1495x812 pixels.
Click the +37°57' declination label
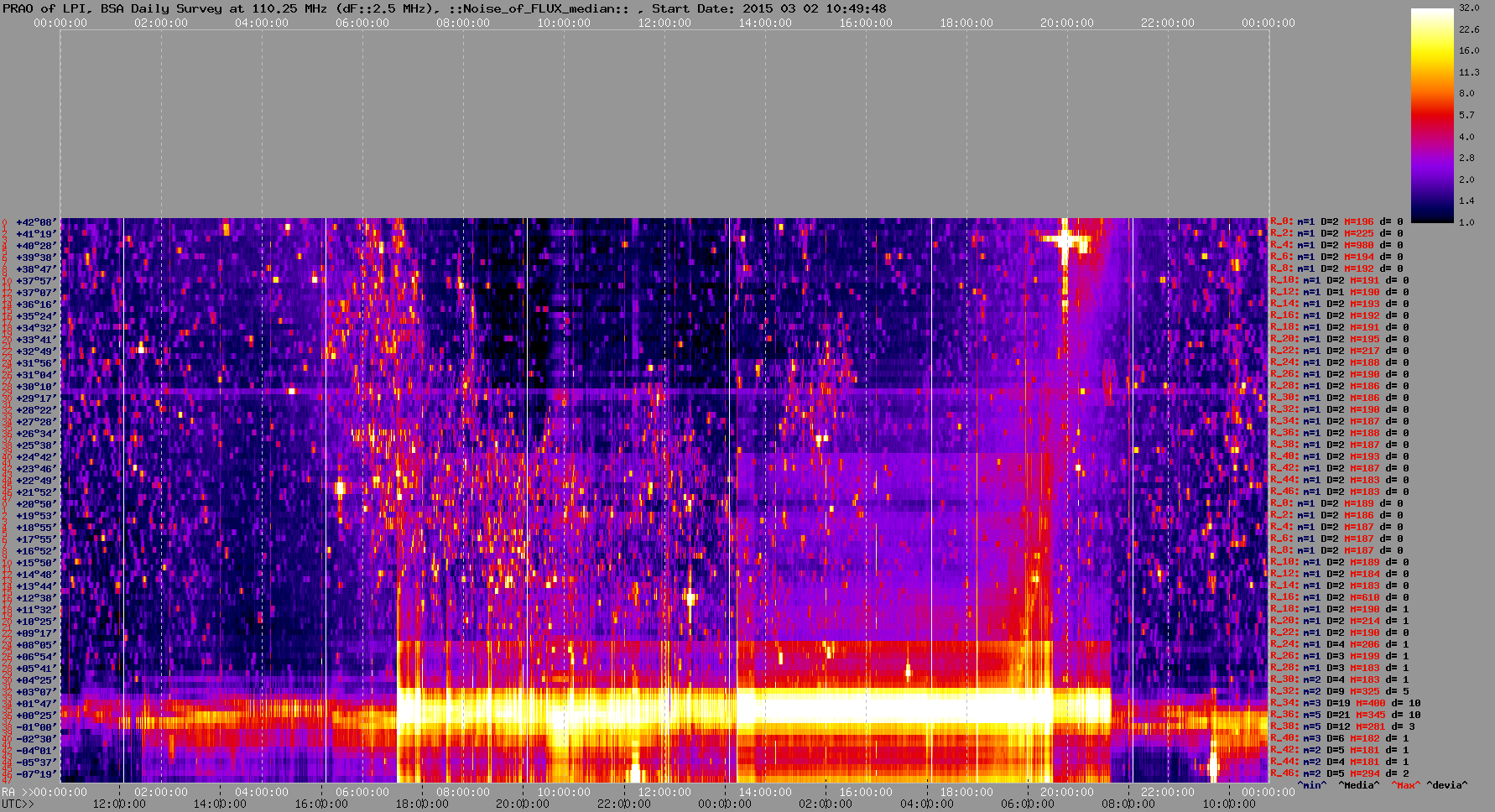(x=35, y=281)
